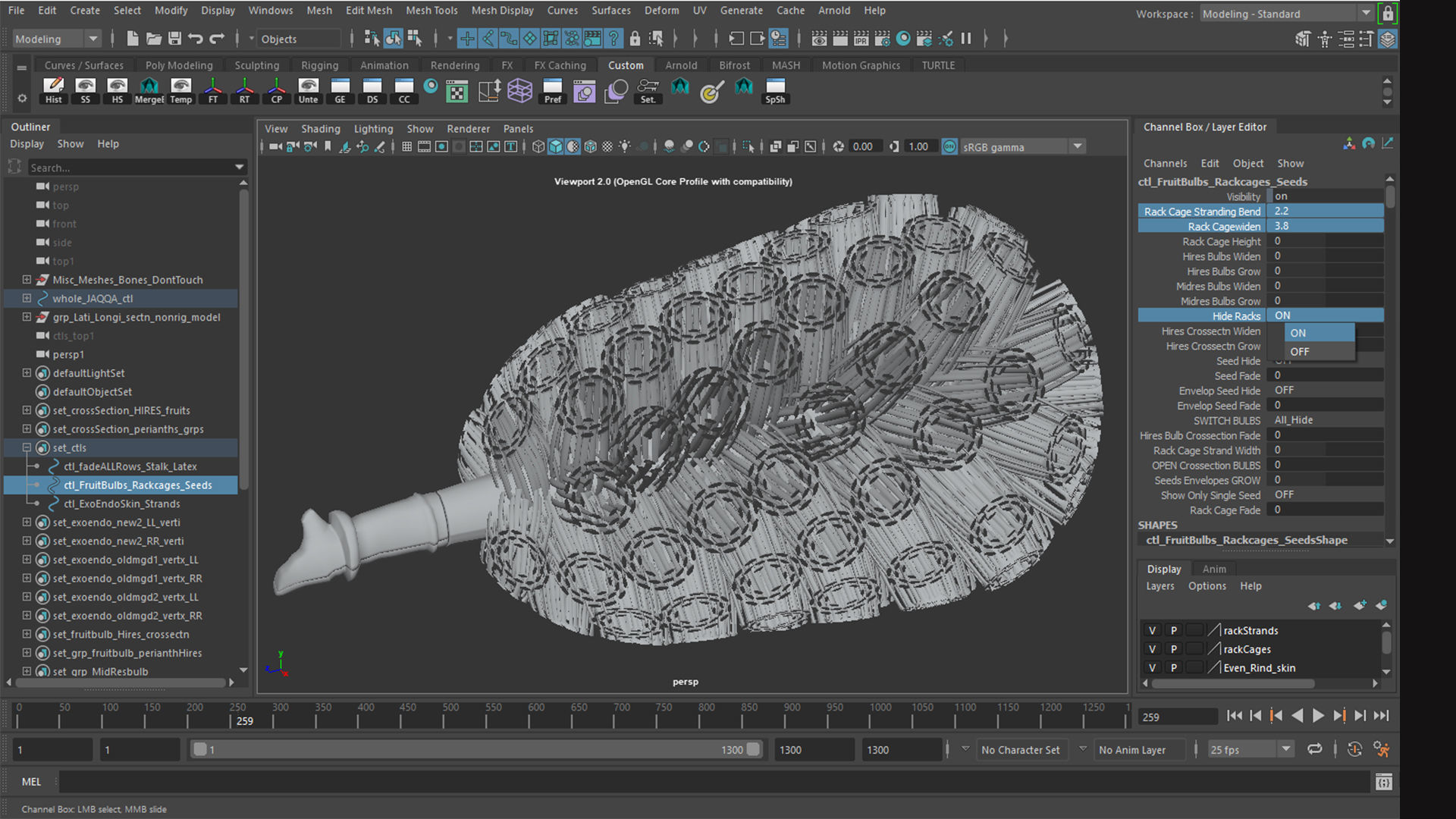Expand whole_JAQQA_ctl in Outliner
This screenshot has height=819, width=1456.
coord(27,299)
